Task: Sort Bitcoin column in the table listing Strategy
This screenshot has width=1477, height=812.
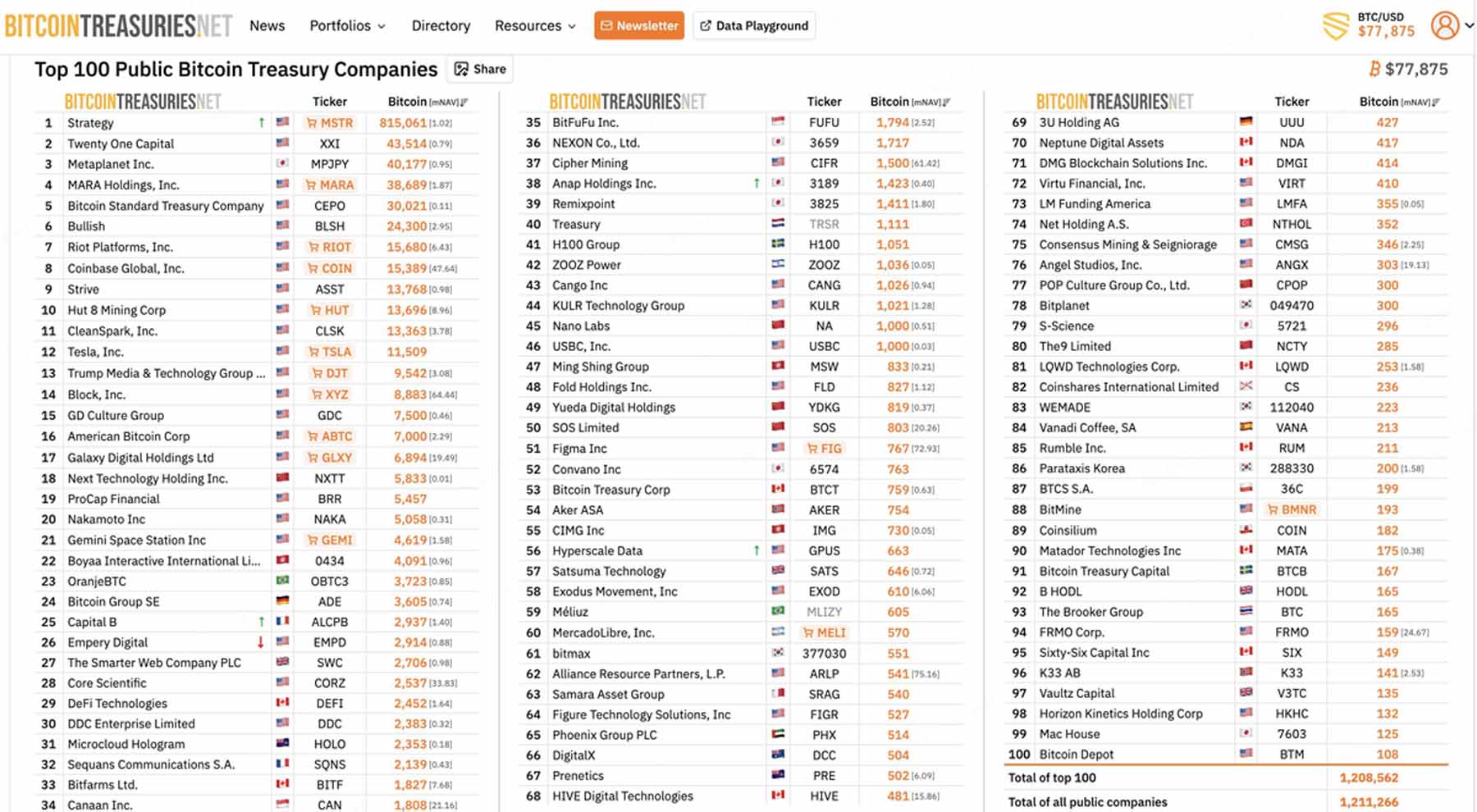Action: (428, 102)
